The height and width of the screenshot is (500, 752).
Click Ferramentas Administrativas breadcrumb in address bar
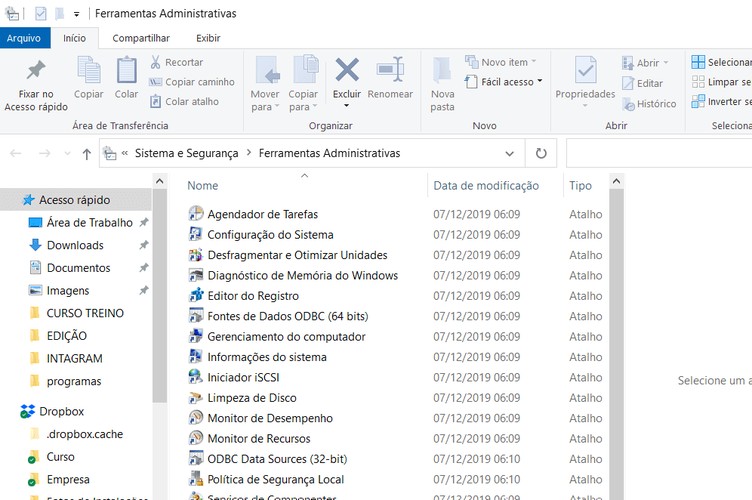[x=329, y=153]
